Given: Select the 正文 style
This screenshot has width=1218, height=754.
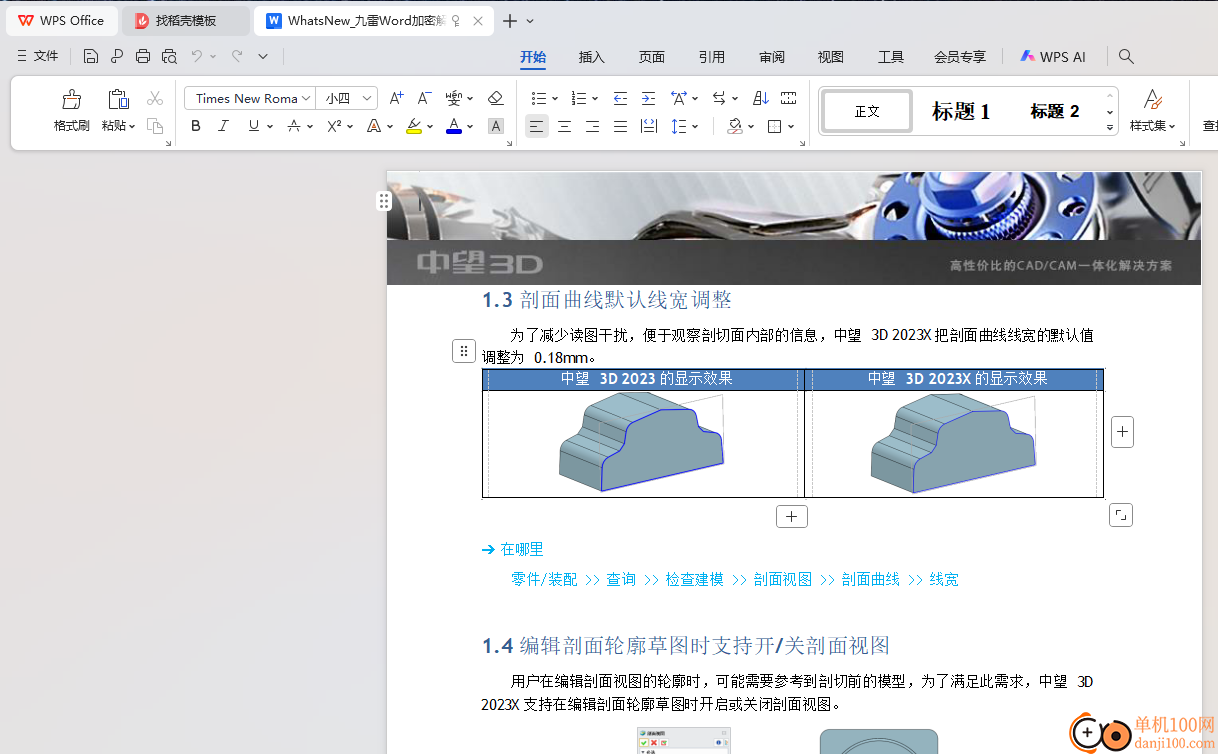Looking at the screenshot, I should click(x=867, y=111).
